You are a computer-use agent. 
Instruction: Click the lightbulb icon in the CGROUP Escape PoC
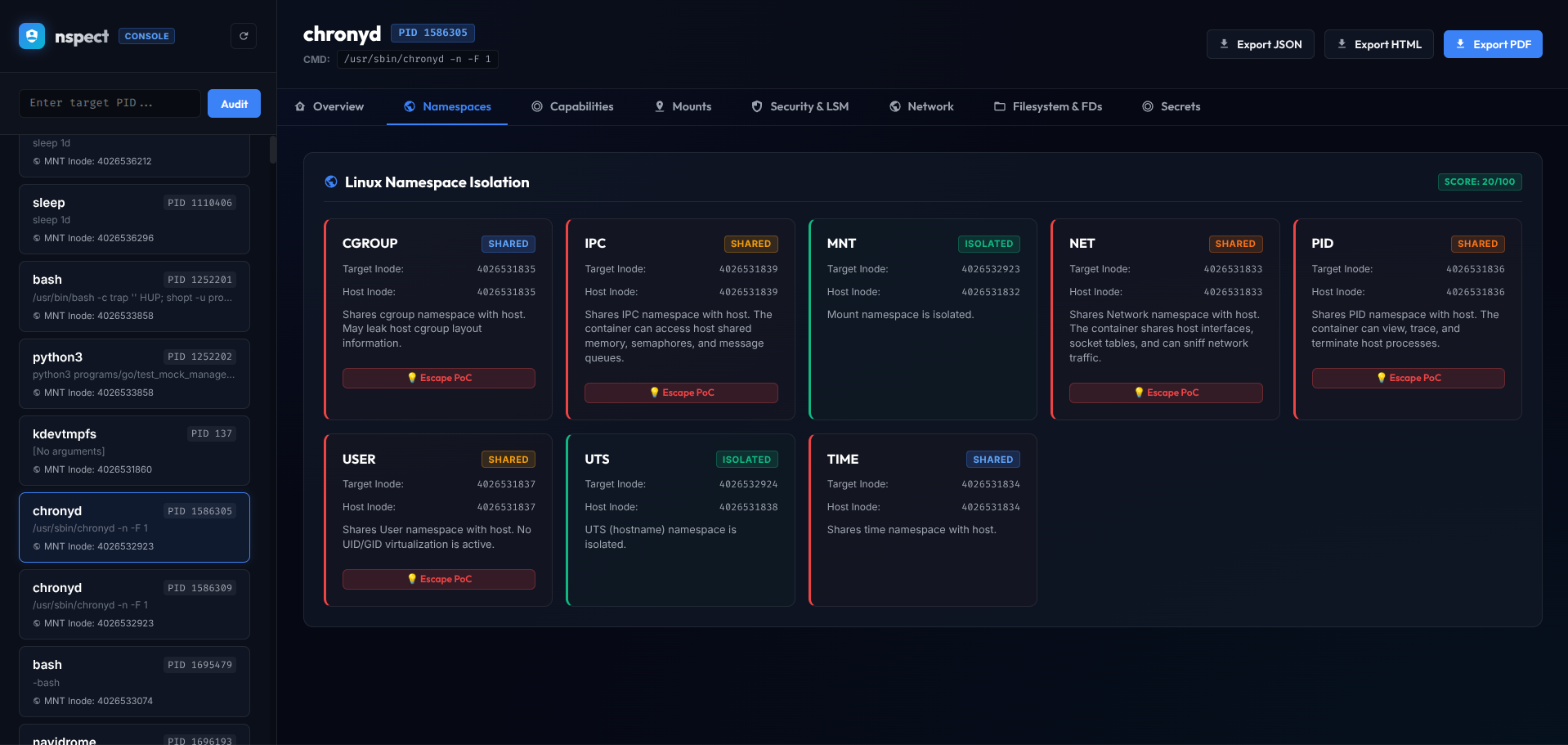point(412,378)
